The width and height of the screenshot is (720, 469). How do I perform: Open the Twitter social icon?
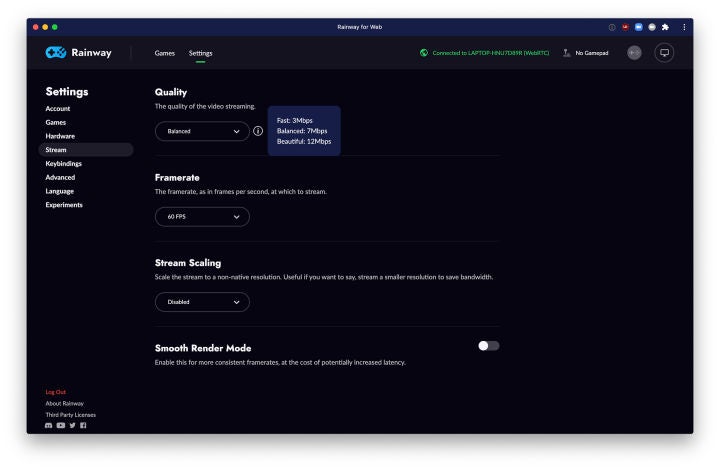[70, 427]
